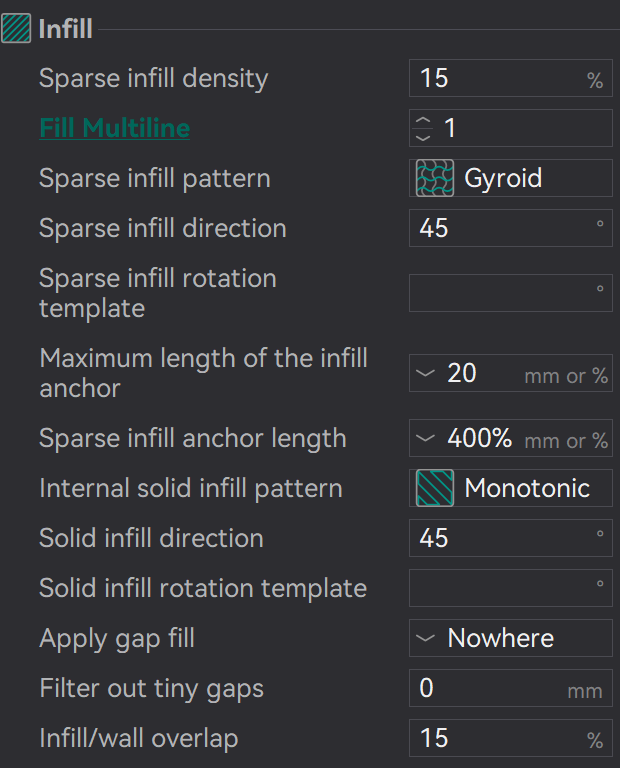Click the Solid infill direction field
The height and width of the screenshot is (768, 620).
click(x=495, y=538)
